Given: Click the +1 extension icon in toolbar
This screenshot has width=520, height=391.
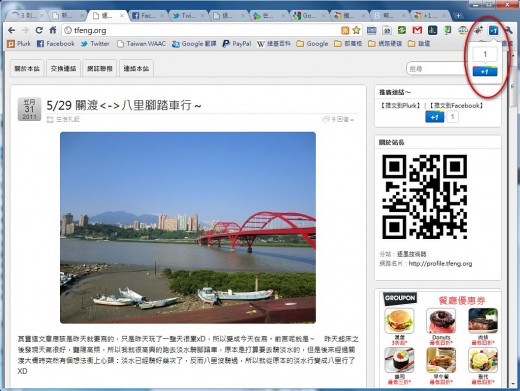Looking at the screenshot, I should point(493,30).
